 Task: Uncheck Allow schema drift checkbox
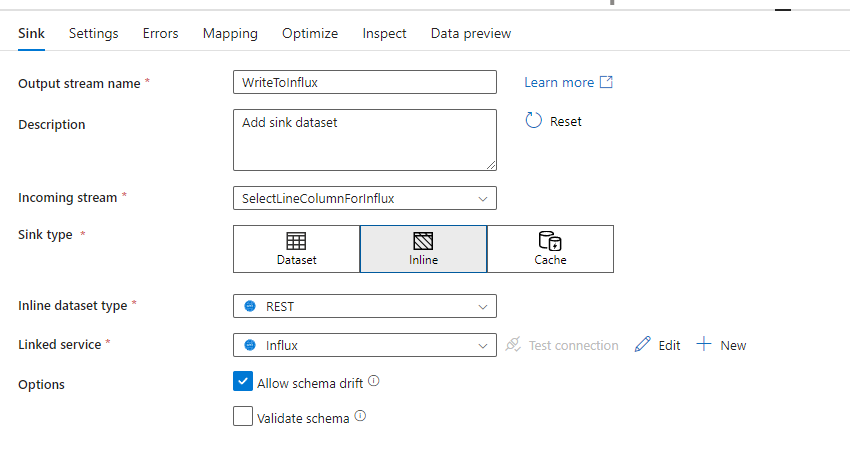pyautogui.click(x=243, y=381)
